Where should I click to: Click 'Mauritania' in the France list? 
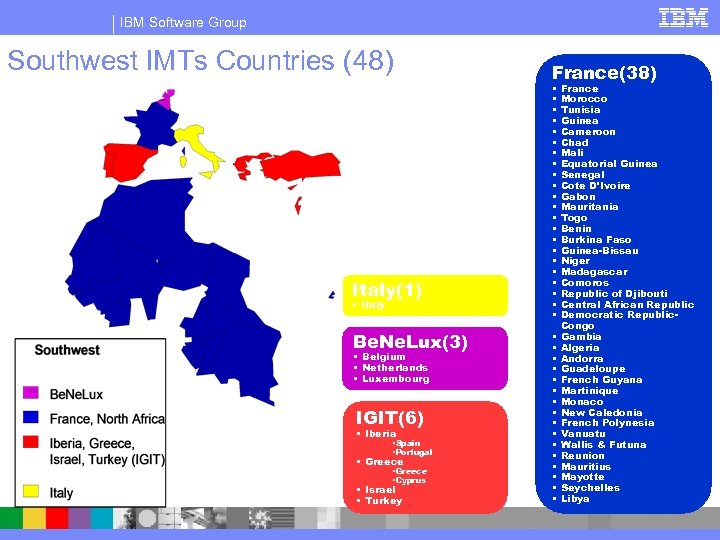coord(590,207)
